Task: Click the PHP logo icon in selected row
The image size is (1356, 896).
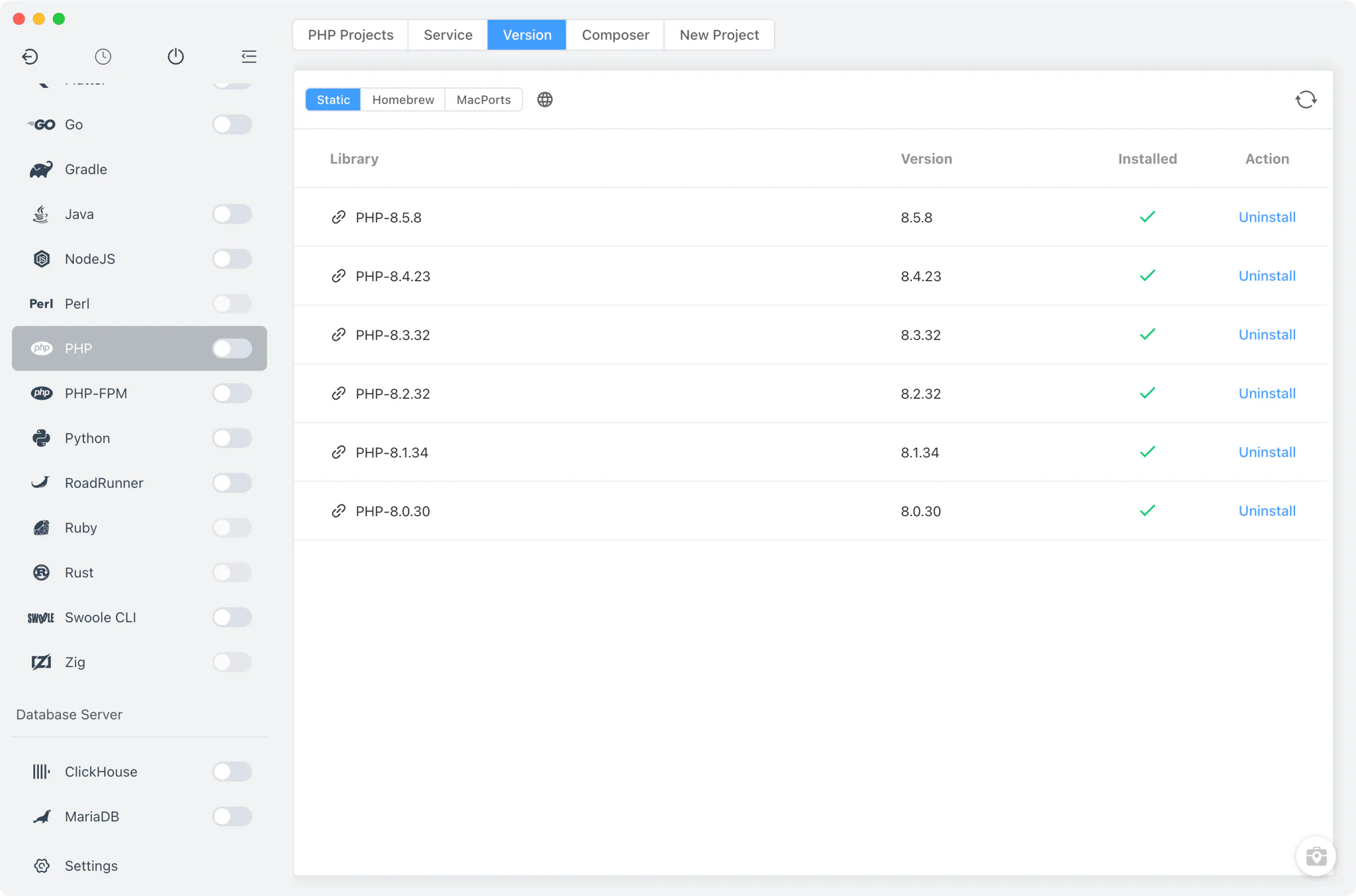Action: tap(42, 348)
